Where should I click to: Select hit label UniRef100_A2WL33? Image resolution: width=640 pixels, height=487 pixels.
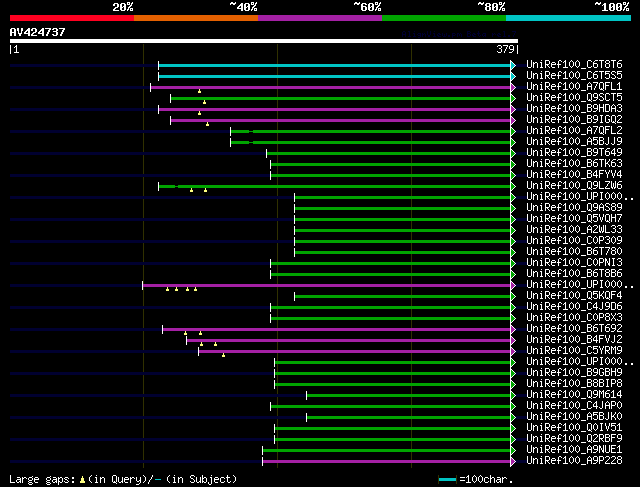(x=574, y=230)
